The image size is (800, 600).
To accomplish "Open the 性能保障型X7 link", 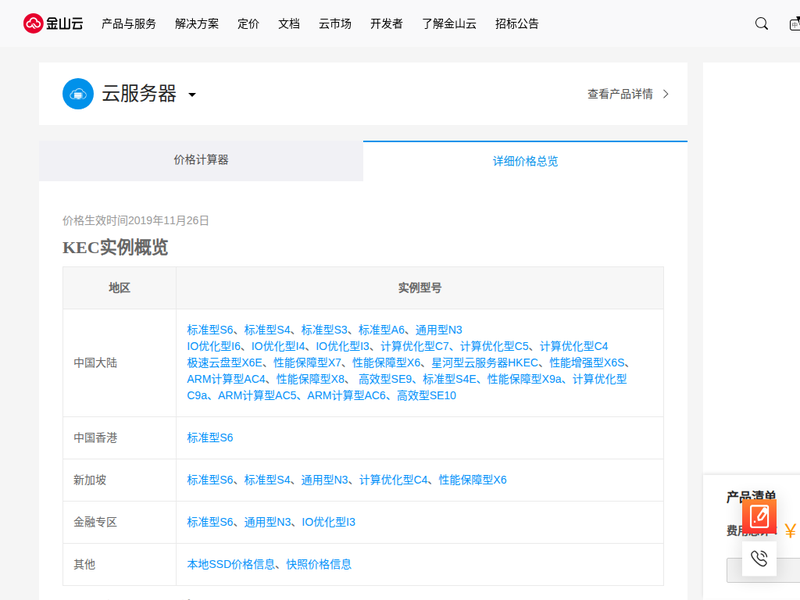I will point(308,363).
